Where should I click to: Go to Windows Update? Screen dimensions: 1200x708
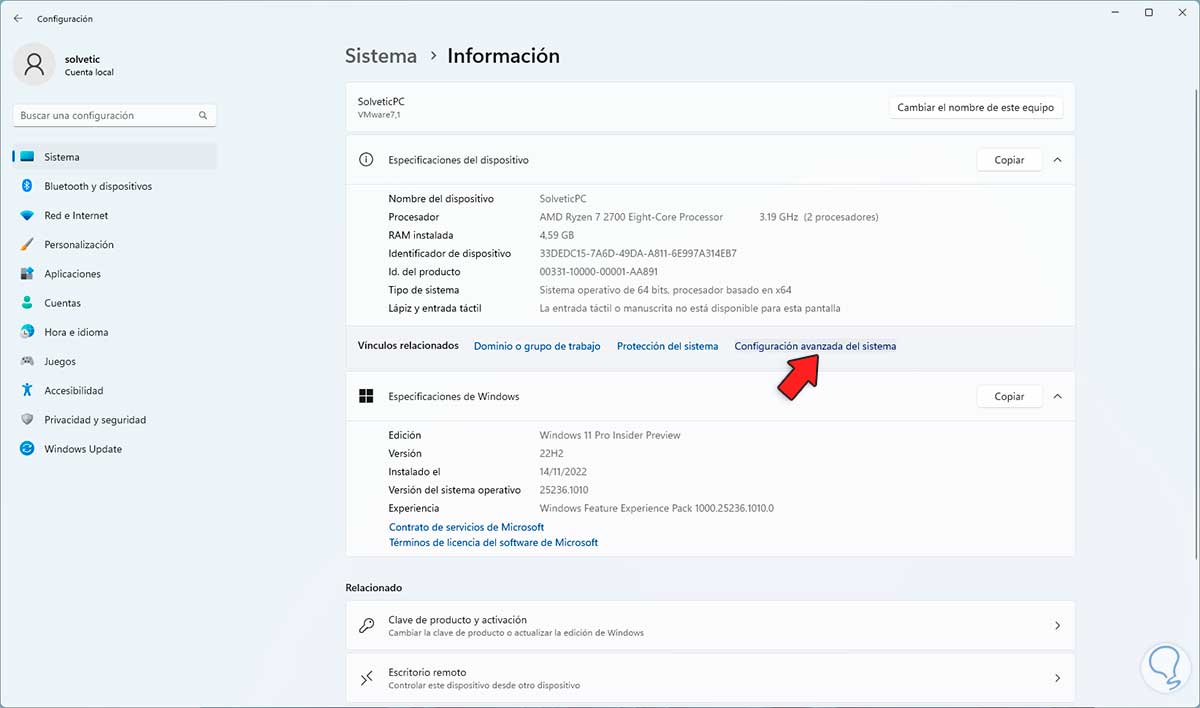(x=115, y=449)
